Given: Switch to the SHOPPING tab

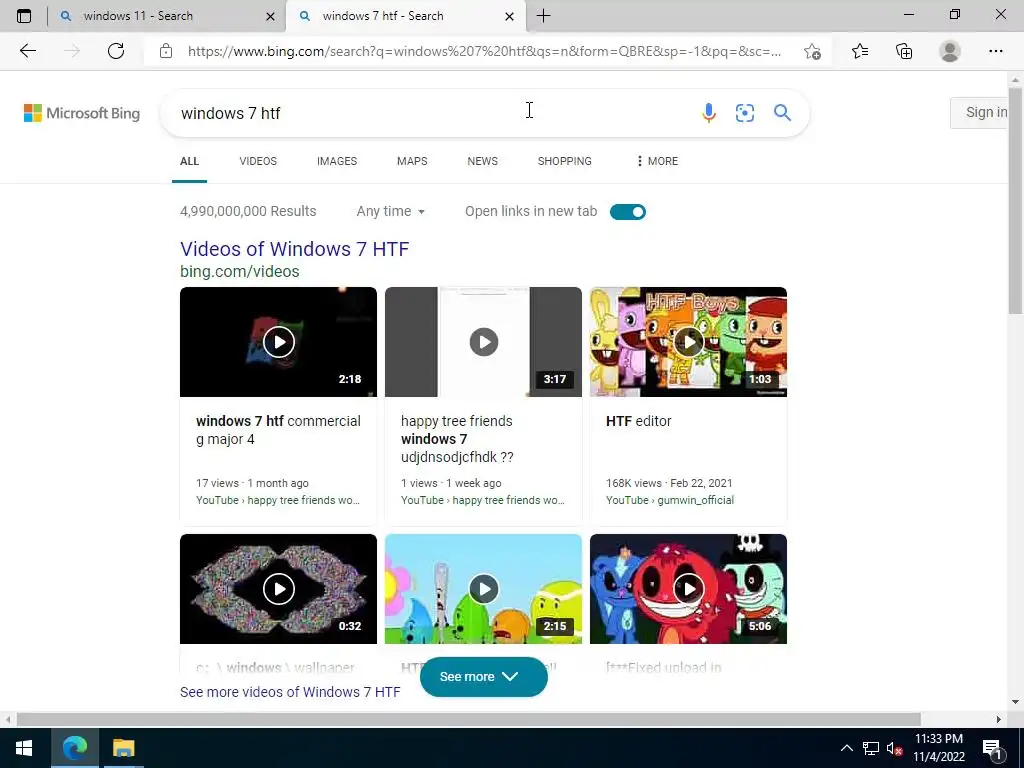Looking at the screenshot, I should tap(564, 161).
